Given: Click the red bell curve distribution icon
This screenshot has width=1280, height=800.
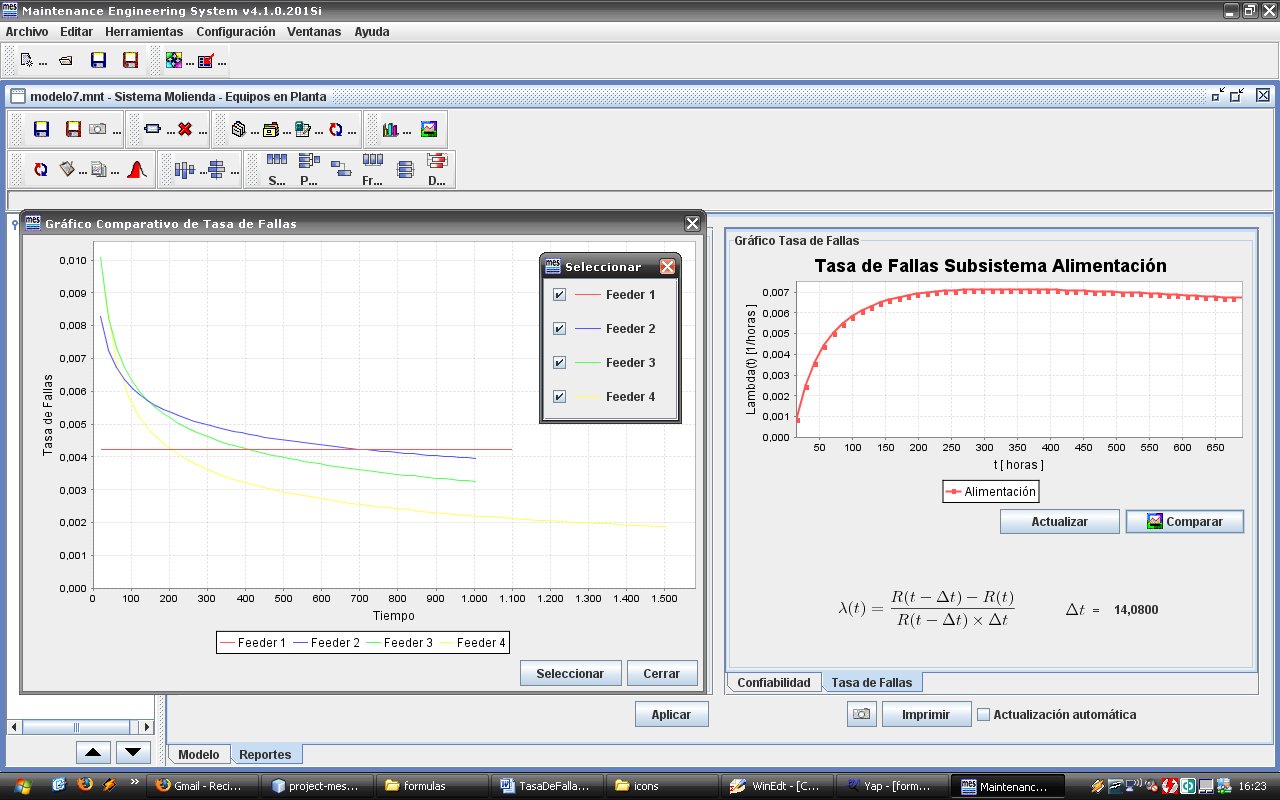Looking at the screenshot, I should tap(137, 170).
